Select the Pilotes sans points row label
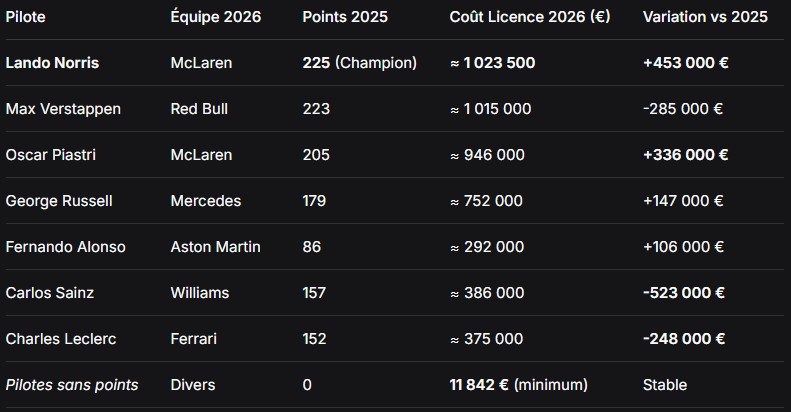Image resolution: width=791 pixels, height=412 pixels. click(72, 385)
